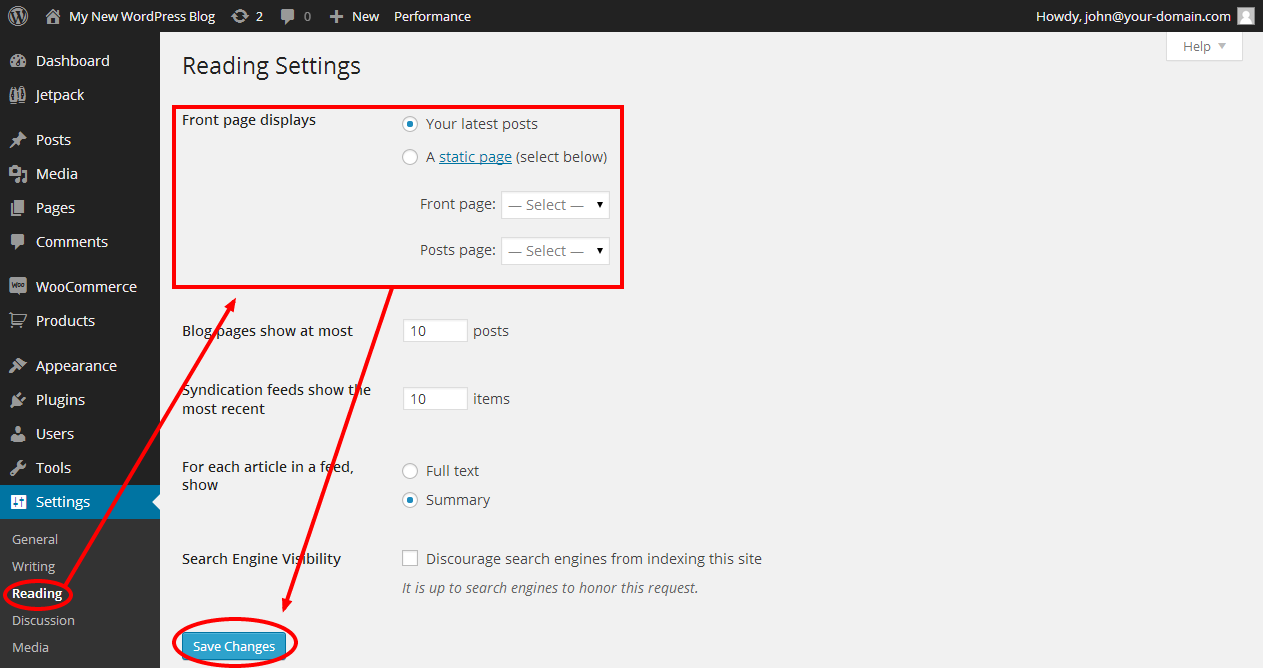The height and width of the screenshot is (668, 1263).
Task: Enable Discourage search engines from indexing
Action: 410,558
